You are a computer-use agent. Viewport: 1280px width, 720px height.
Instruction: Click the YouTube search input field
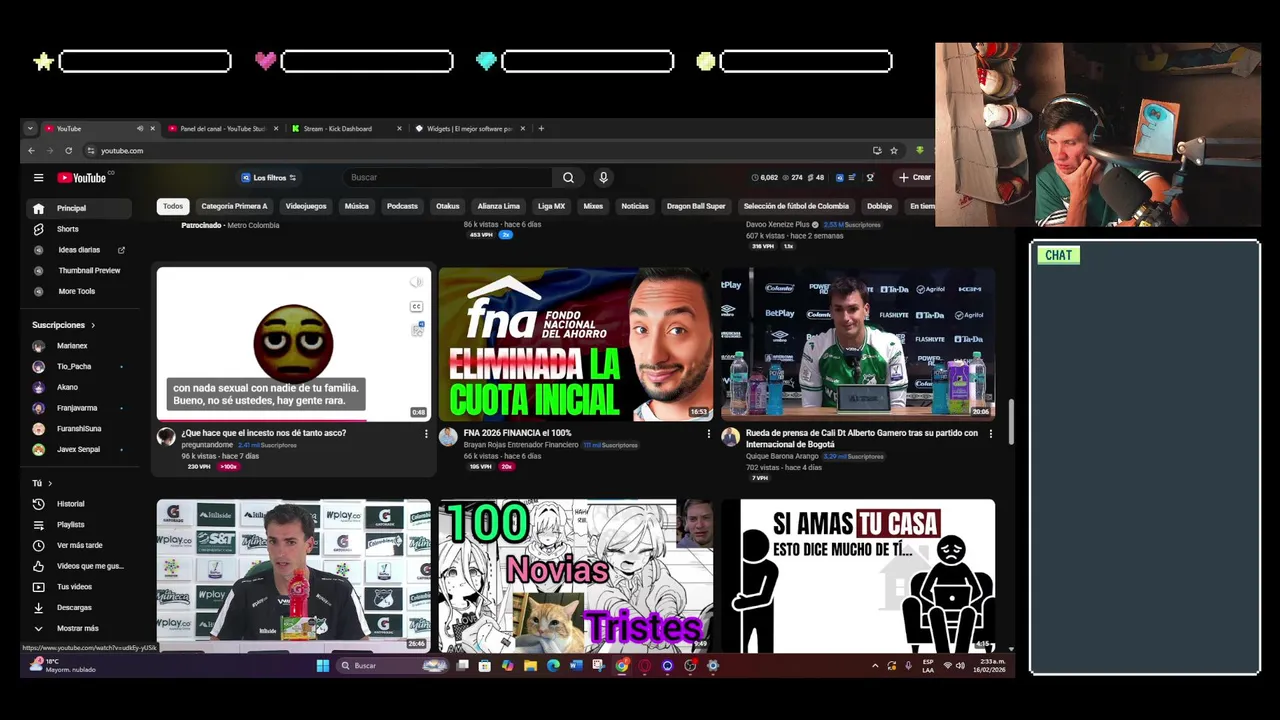pos(447,178)
